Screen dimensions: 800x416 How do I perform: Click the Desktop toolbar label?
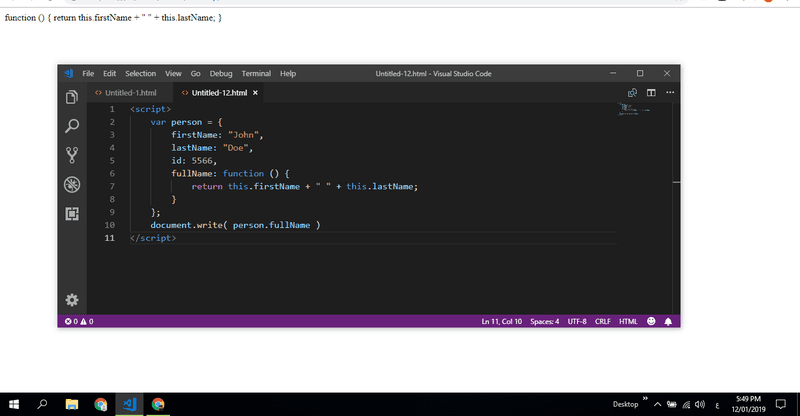pos(626,404)
